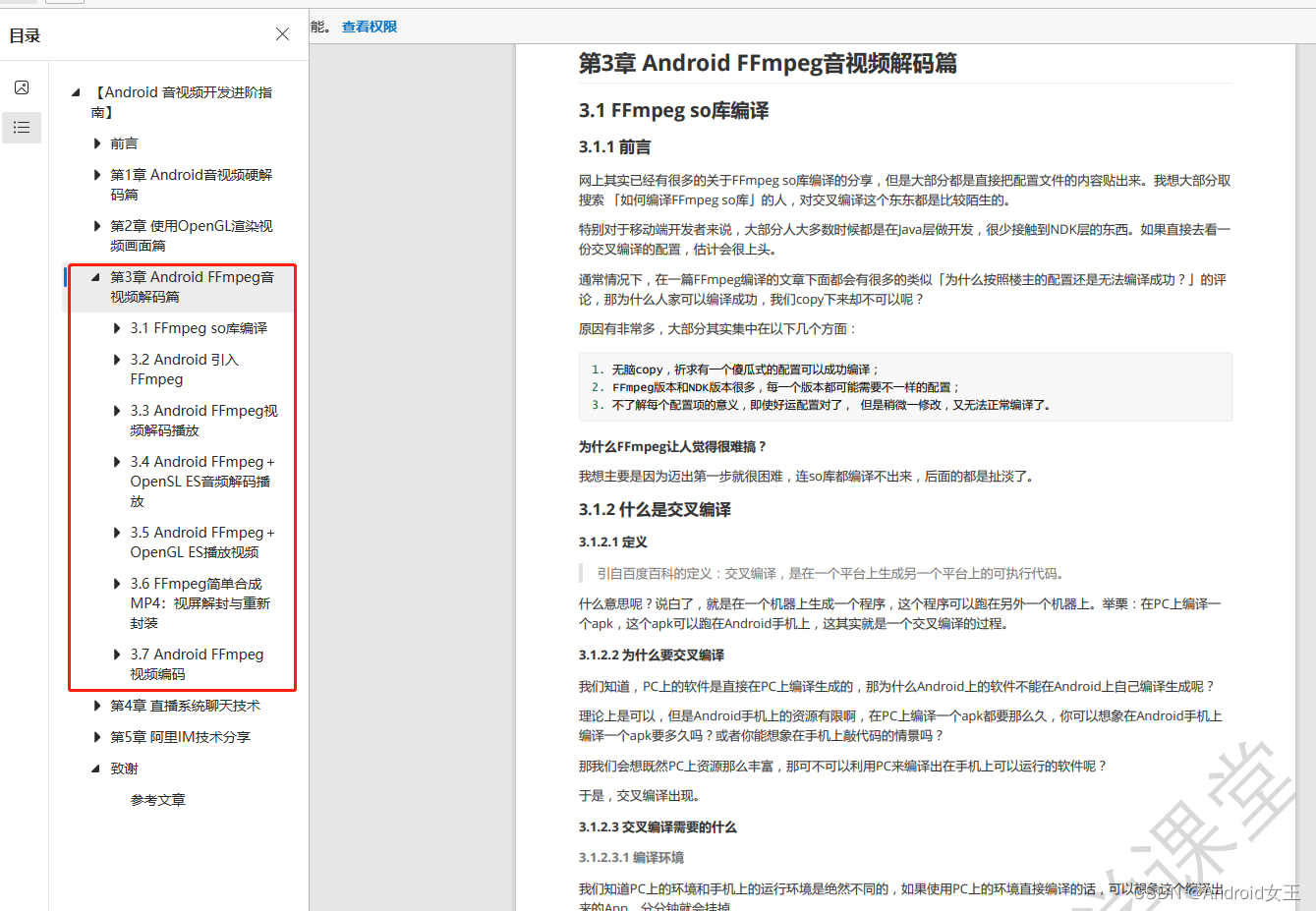The image size is (1316, 911).
Task: Go to 第4章 直播系统聊天技术
Action: pos(186,706)
